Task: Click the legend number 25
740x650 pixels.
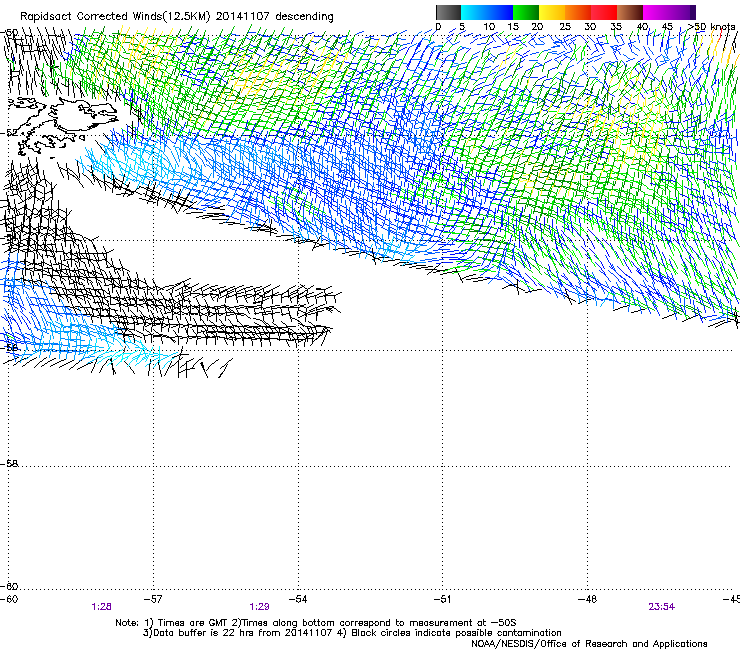Action: click(565, 27)
